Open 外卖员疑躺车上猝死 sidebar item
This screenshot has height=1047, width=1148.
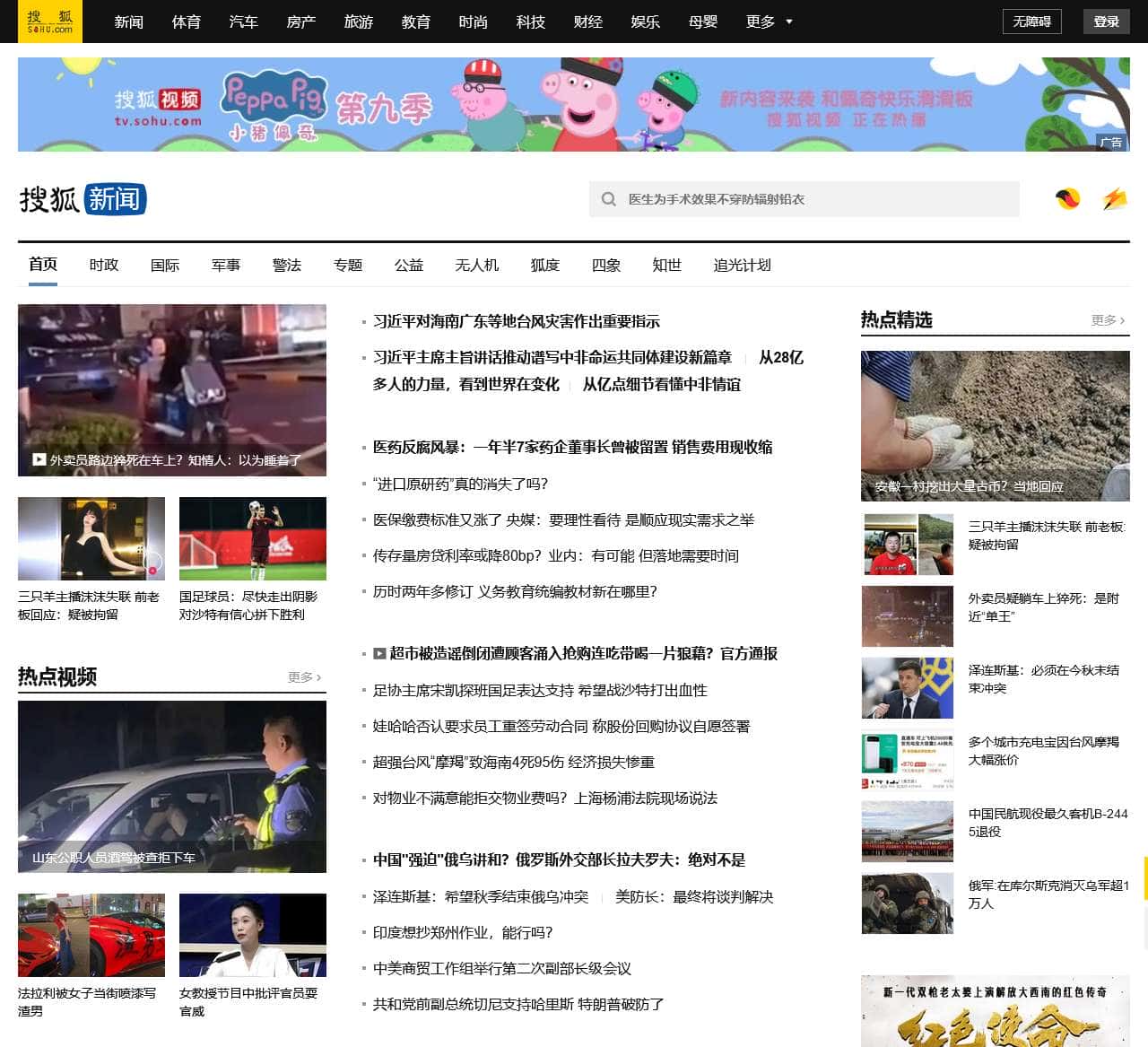pyautogui.click(x=1044, y=607)
